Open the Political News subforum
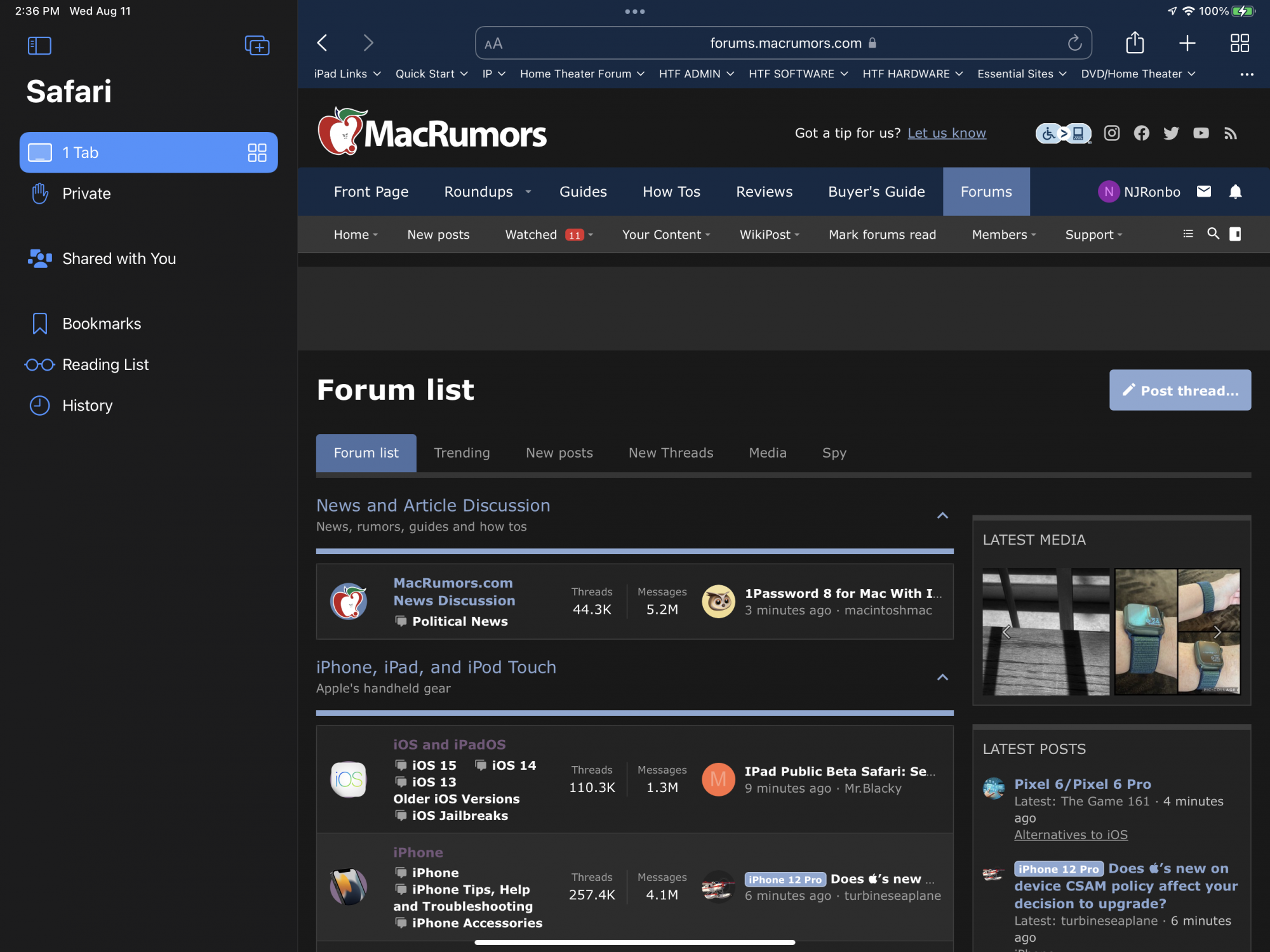The width and height of the screenshot is (1270, 952). (x=460, y=621)
